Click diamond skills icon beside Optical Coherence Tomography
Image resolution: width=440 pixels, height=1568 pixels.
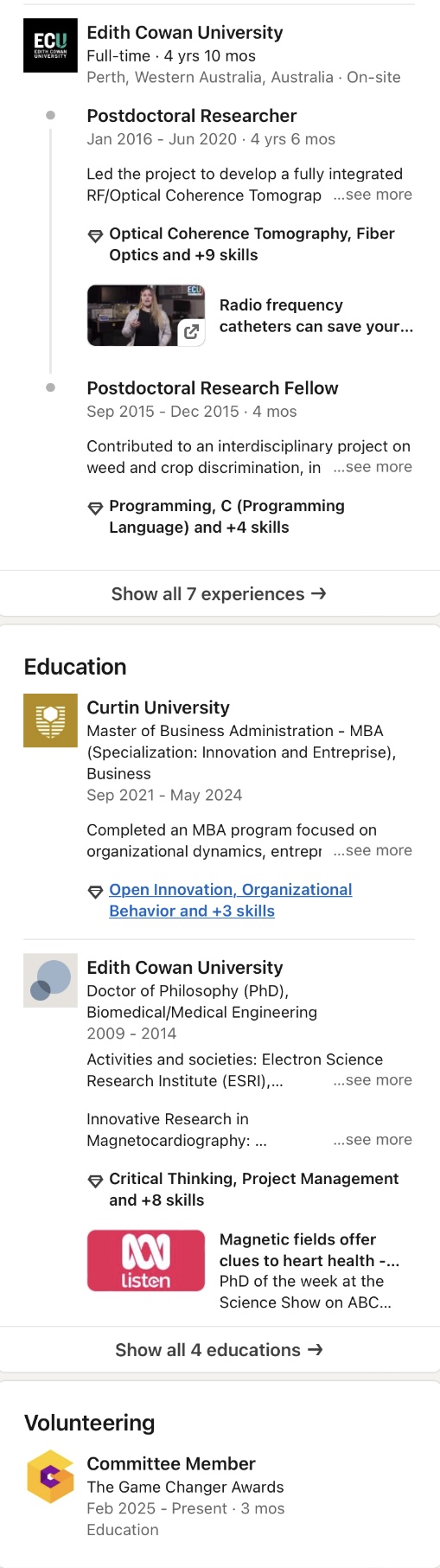(96, 235)
